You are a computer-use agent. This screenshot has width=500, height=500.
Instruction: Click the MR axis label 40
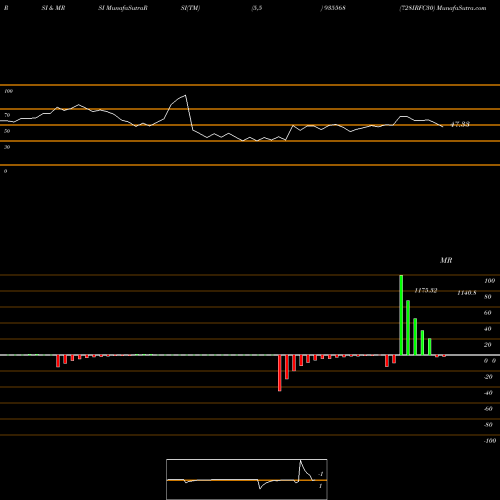tap(488, 329)
